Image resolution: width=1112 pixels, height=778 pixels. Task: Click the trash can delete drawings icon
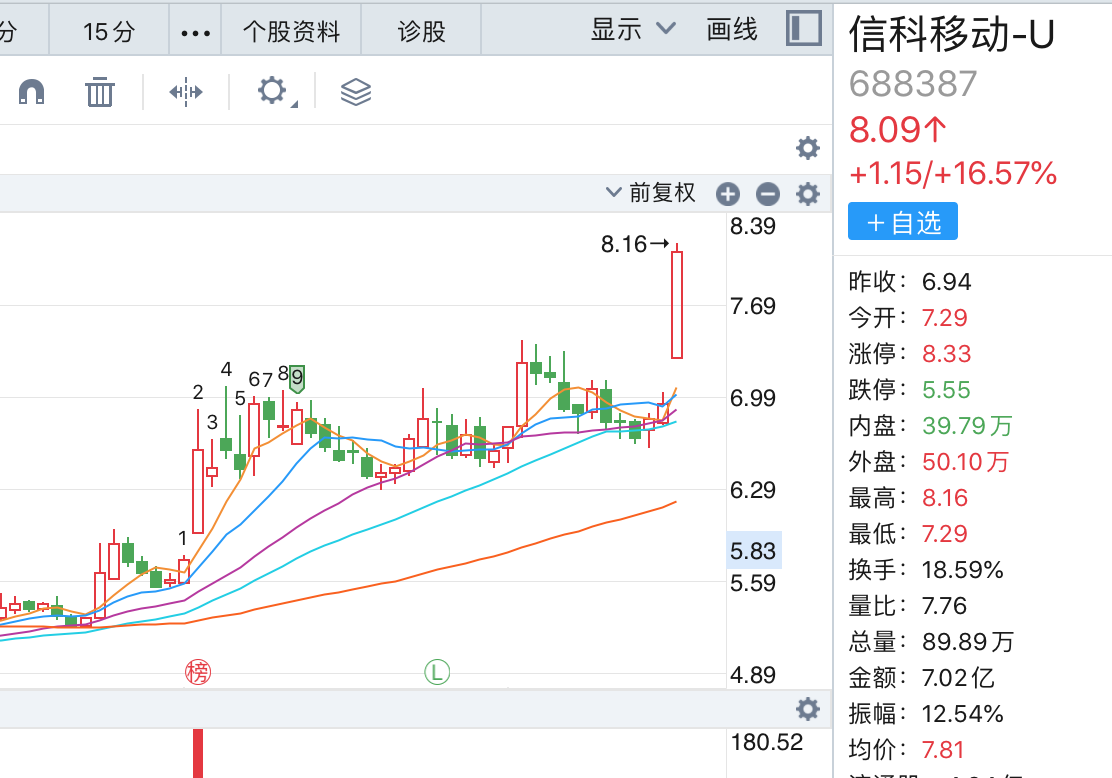click(99, 92)
